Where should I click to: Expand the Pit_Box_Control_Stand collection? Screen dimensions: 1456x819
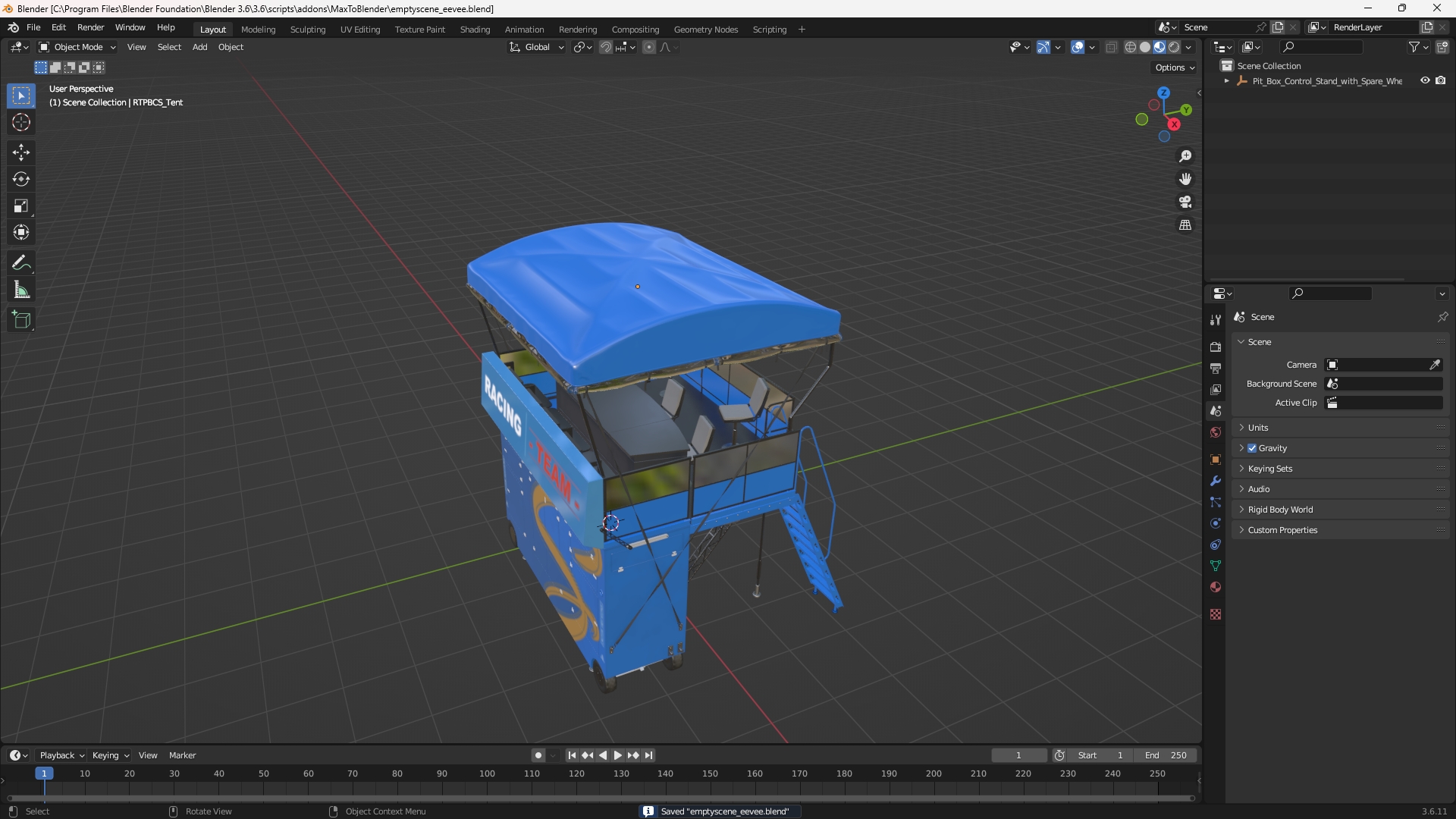[1226, 81]
